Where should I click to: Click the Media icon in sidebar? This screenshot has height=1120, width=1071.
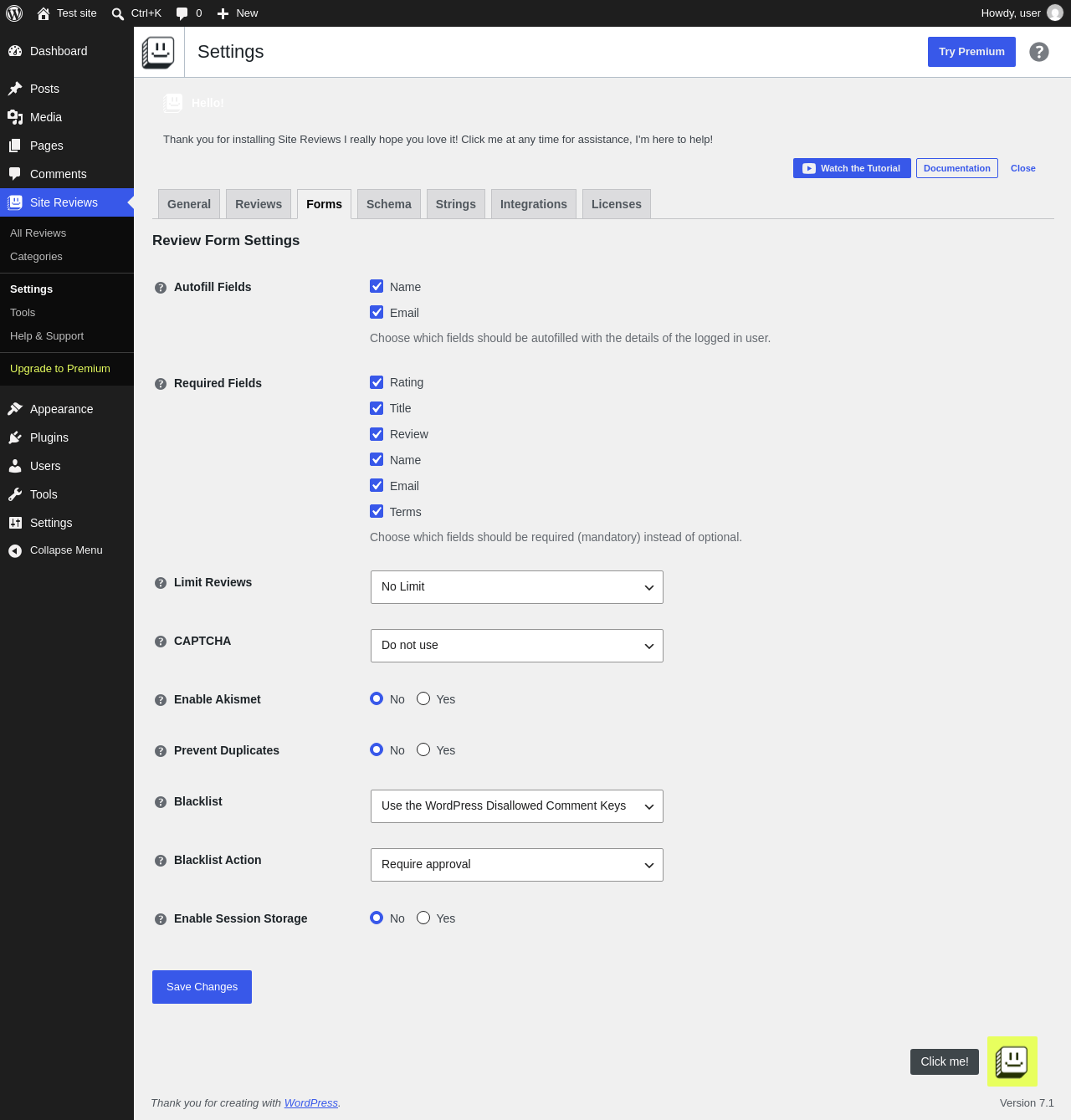click(x=15, y=117)
